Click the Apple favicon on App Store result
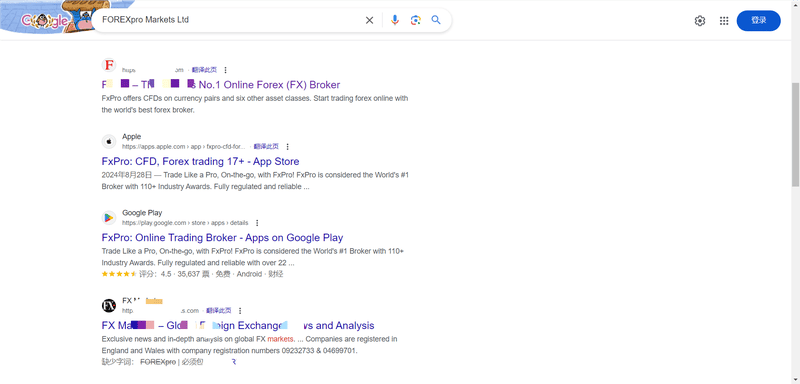This screenshot has width=800, height=384. pos(109,141)
